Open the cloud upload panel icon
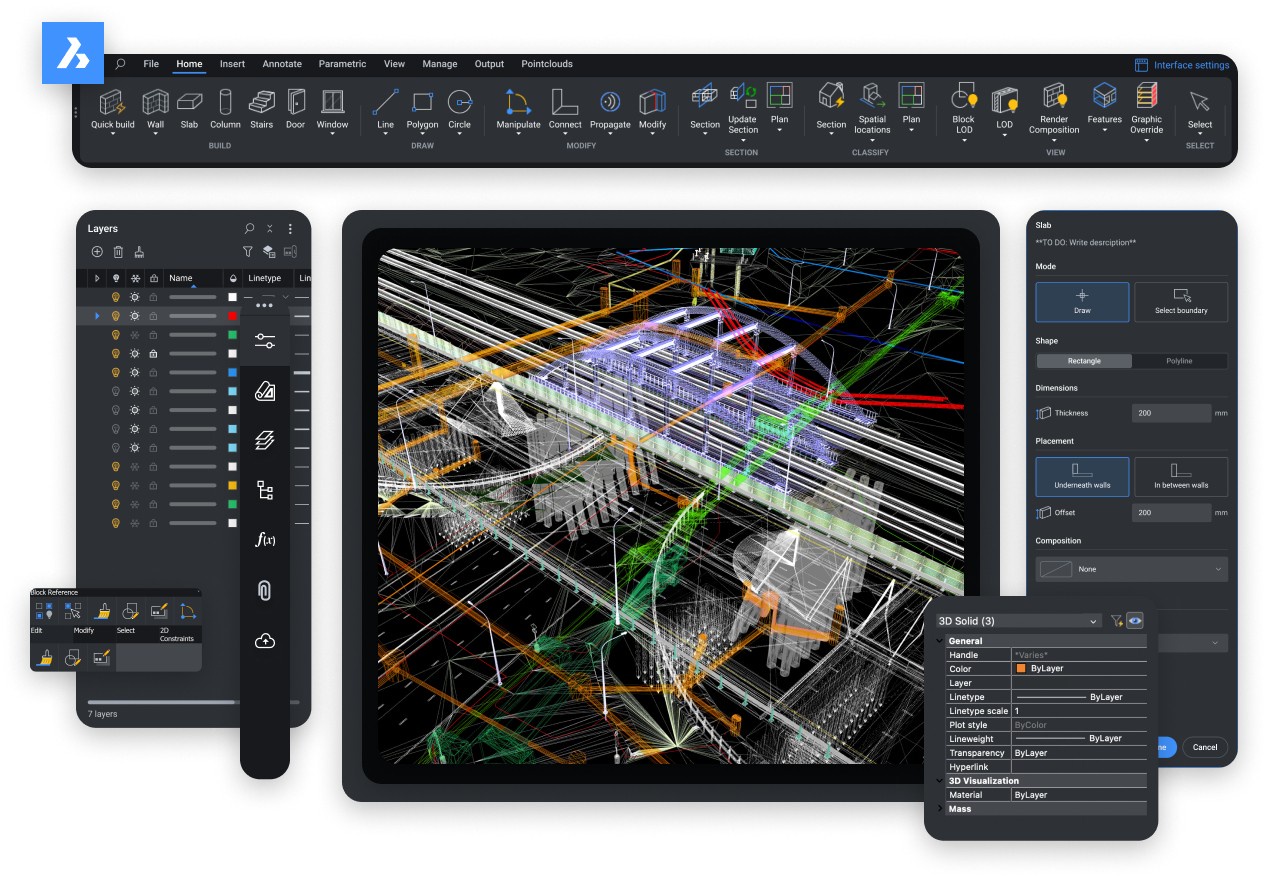The image size is (1268, 879). (265, 641)
